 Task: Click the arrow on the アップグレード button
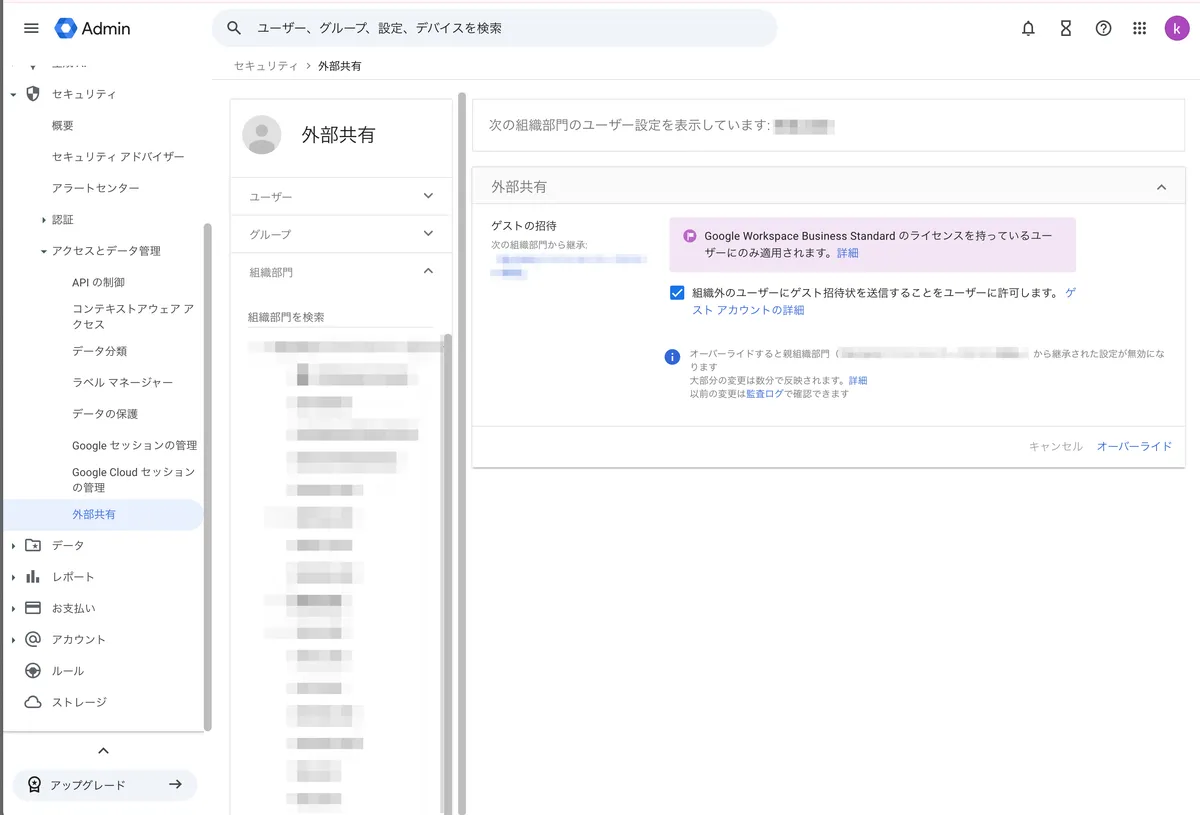tap(175, 784)
